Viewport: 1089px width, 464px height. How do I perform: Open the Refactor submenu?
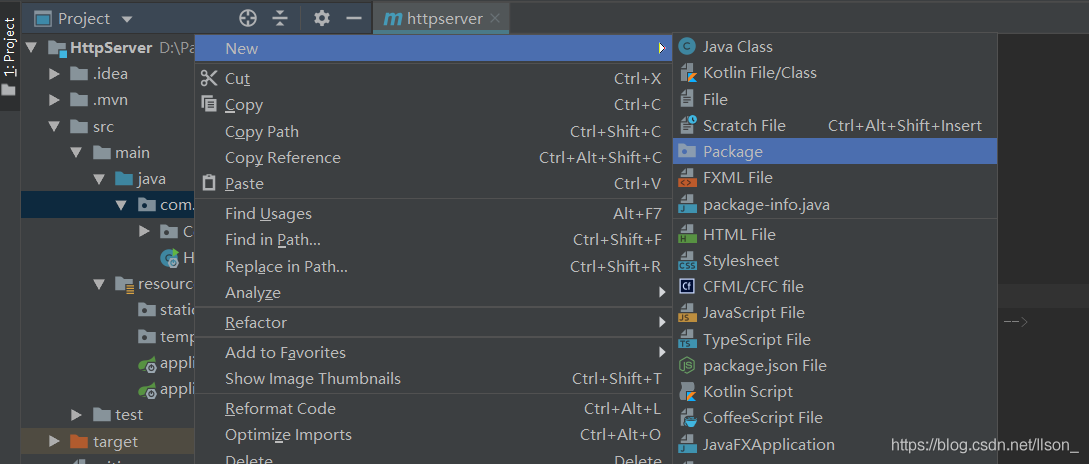256,323
